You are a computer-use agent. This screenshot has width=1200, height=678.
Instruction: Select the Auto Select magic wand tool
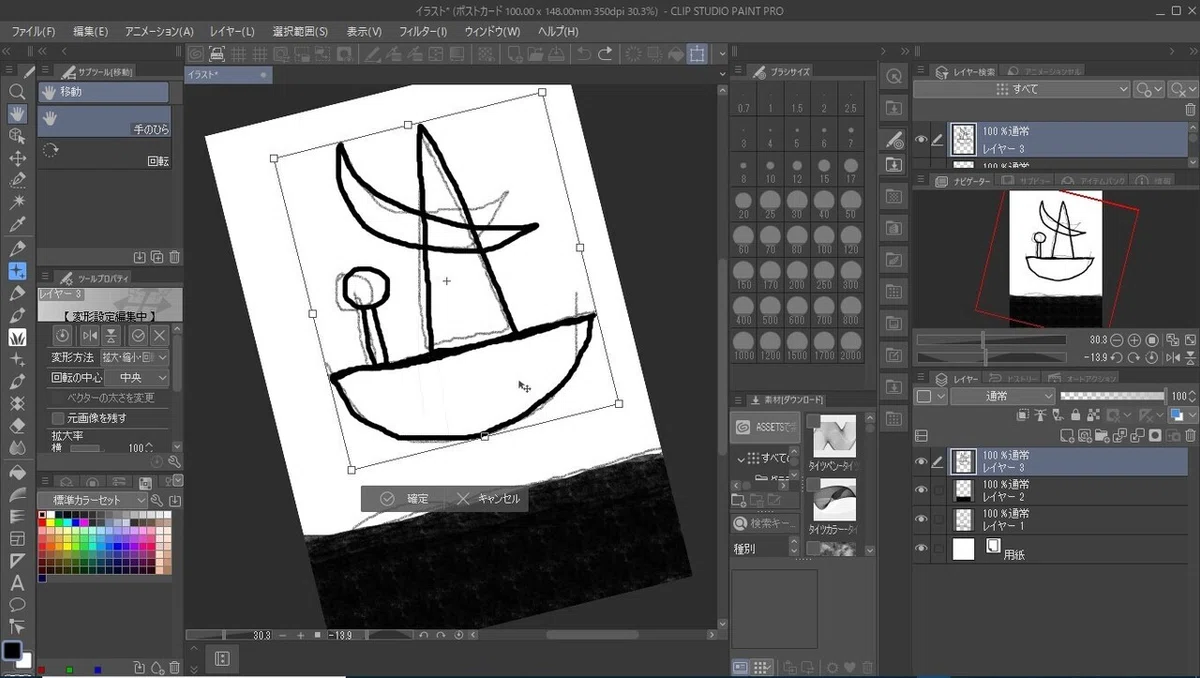17,203
